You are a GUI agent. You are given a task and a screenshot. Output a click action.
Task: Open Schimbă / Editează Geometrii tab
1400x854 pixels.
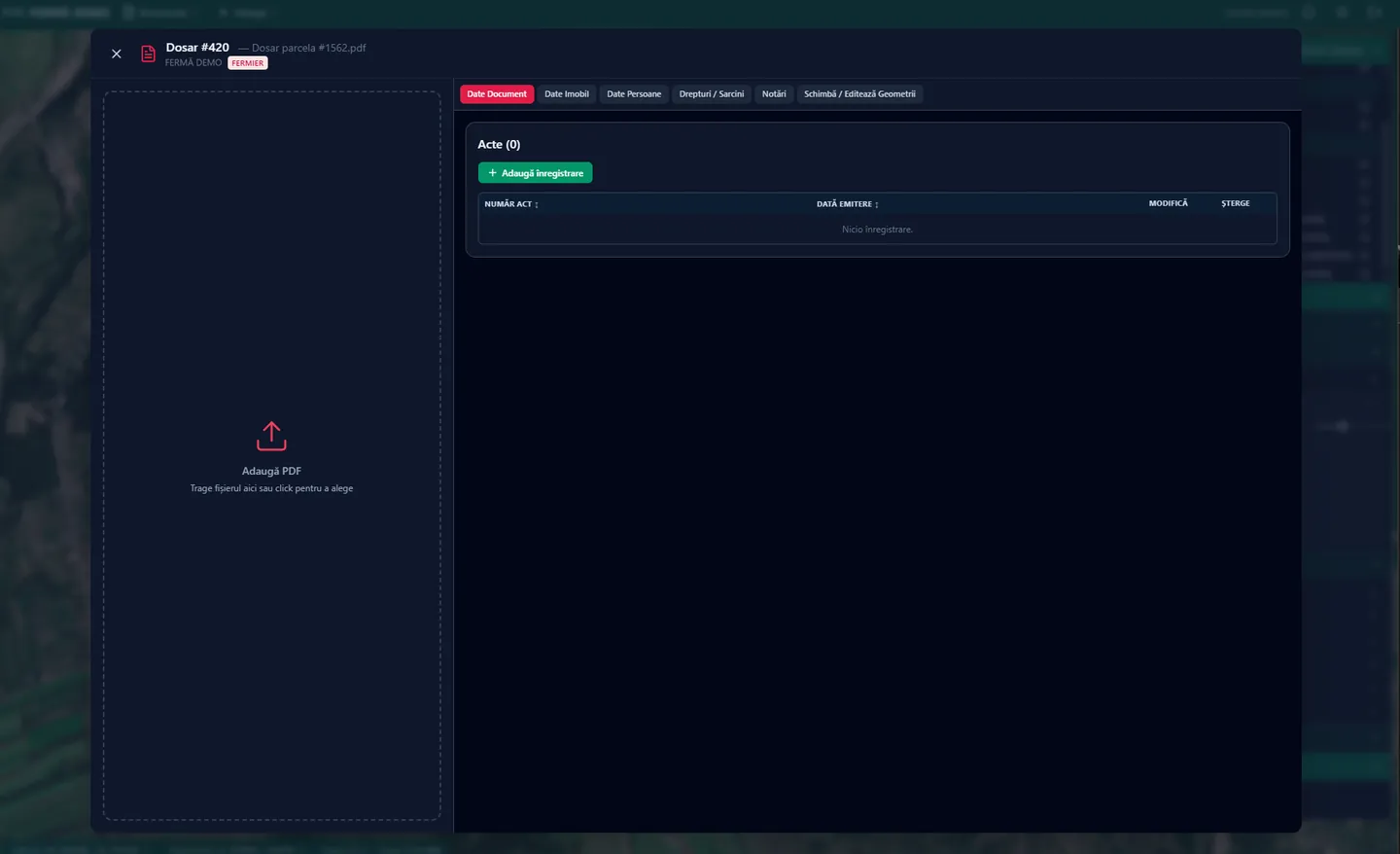pos(859,94)
